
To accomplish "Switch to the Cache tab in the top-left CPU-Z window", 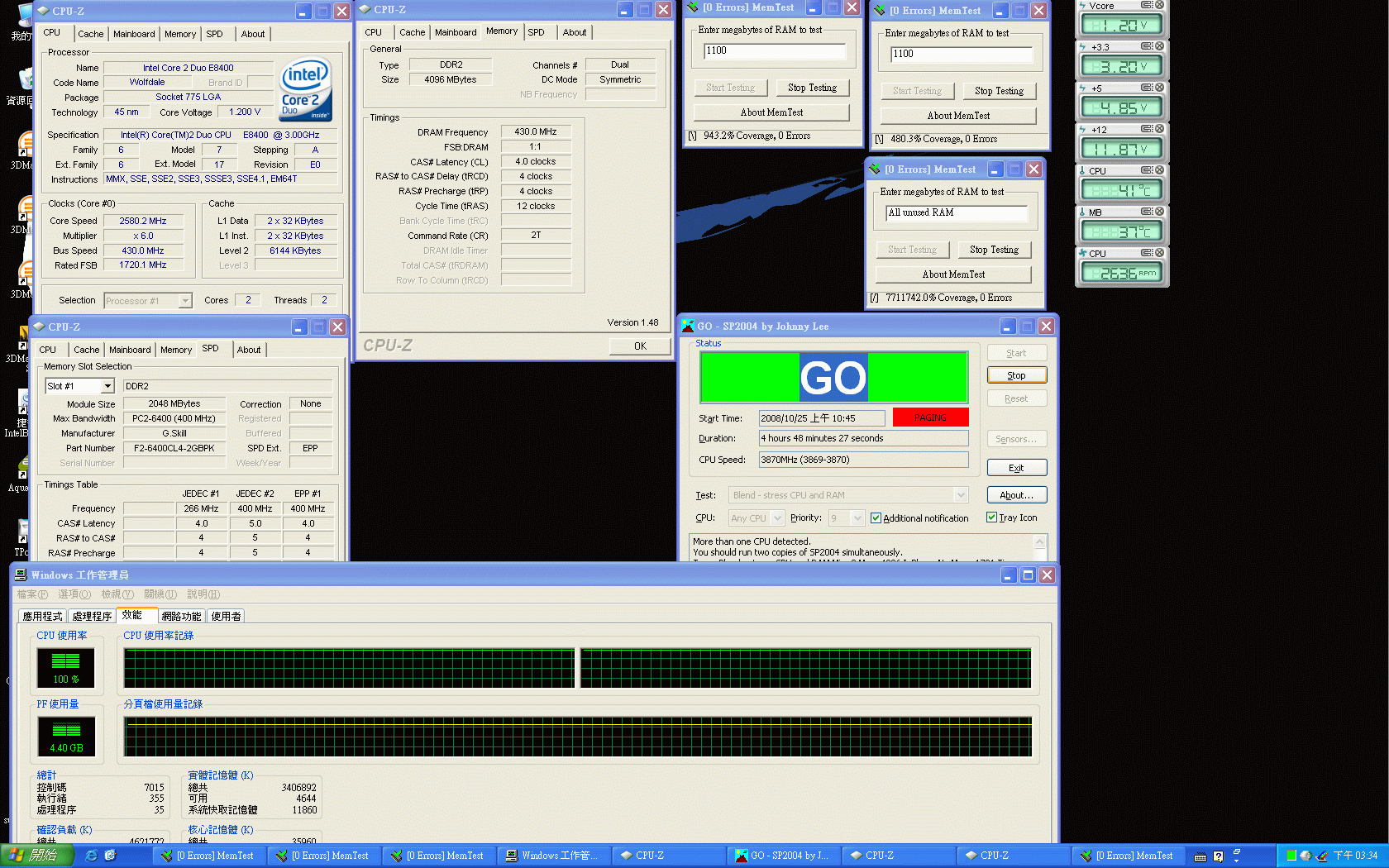I will click(x=91, y=34).
